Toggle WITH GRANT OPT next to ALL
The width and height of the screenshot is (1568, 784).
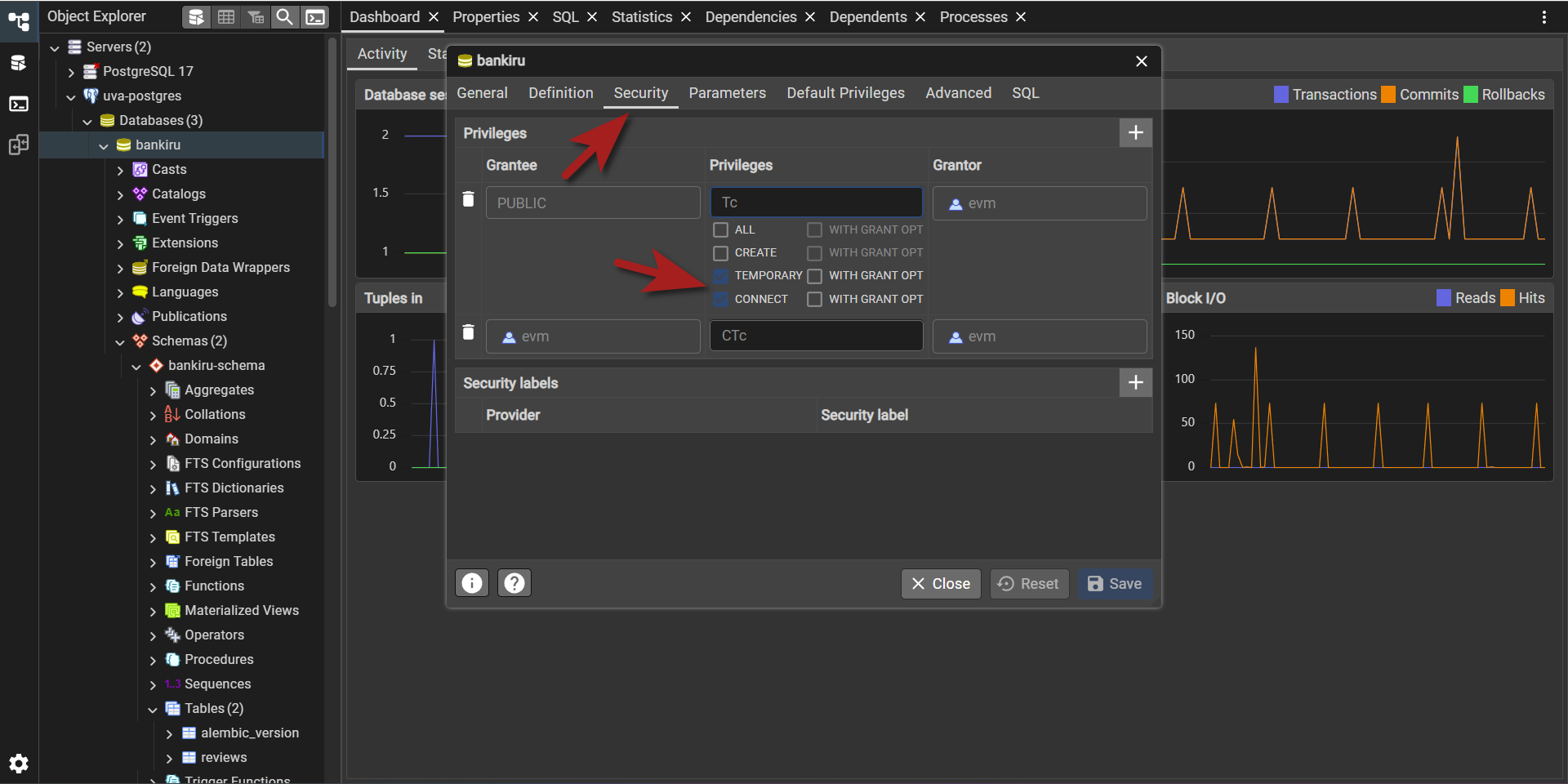coord(814,230)
